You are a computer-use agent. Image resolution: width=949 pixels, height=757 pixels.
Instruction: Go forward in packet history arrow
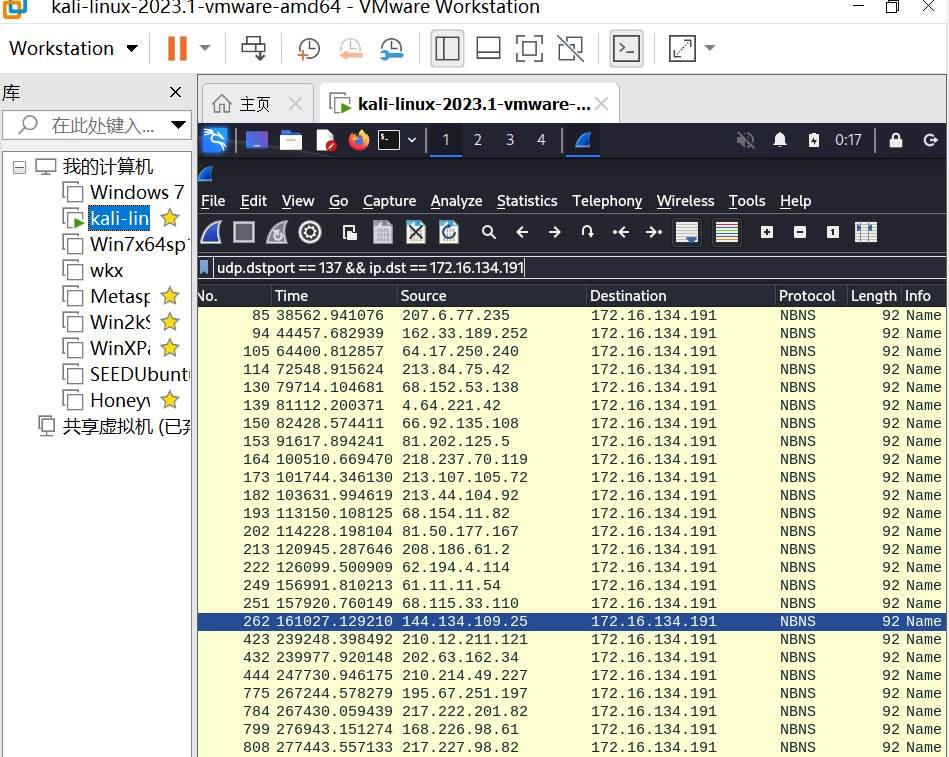pyautogui.click(x=554, y=232)
